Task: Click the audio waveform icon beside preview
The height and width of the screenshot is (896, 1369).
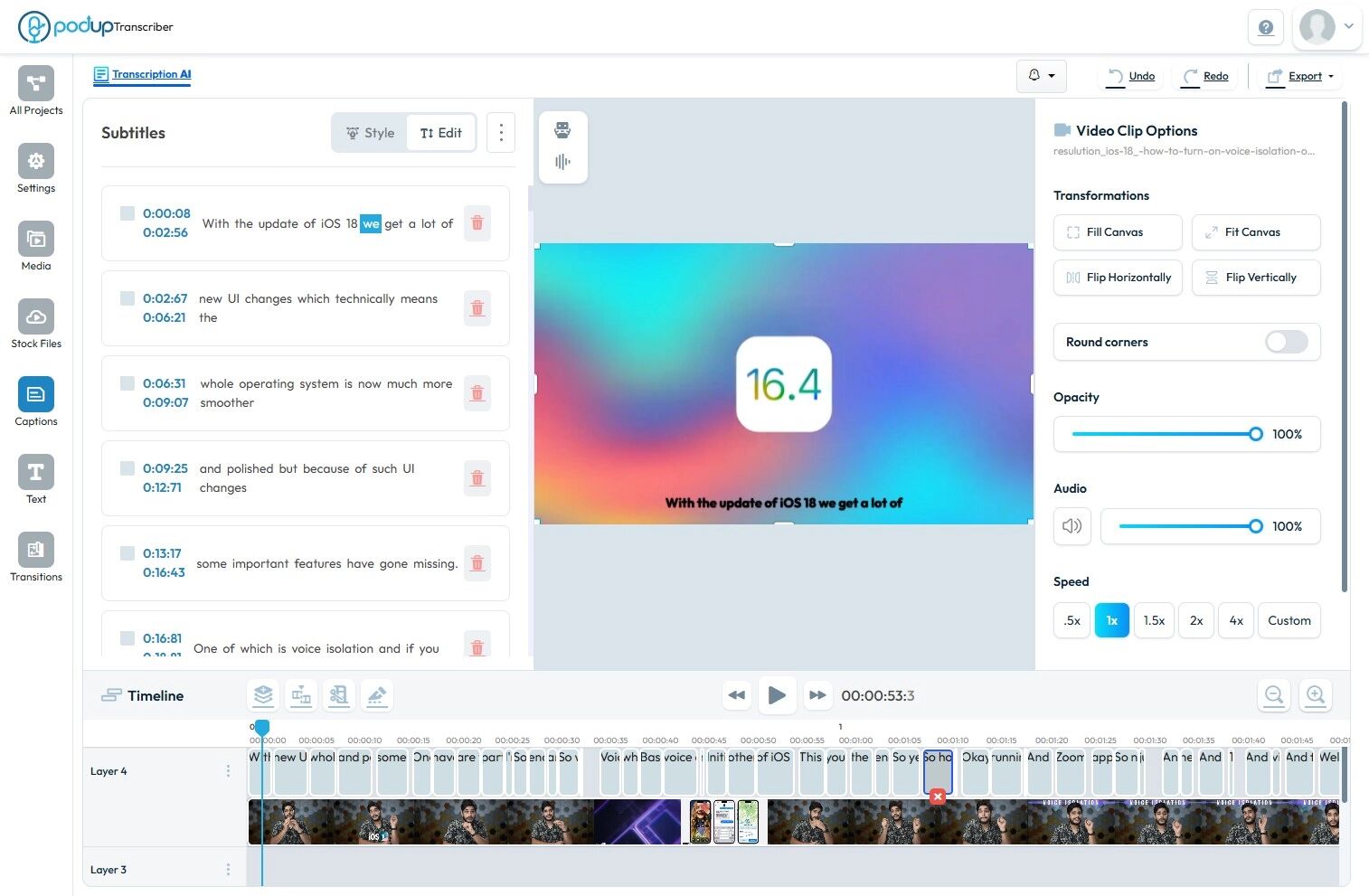Action: pyautogui.click(x=562, y=162)
